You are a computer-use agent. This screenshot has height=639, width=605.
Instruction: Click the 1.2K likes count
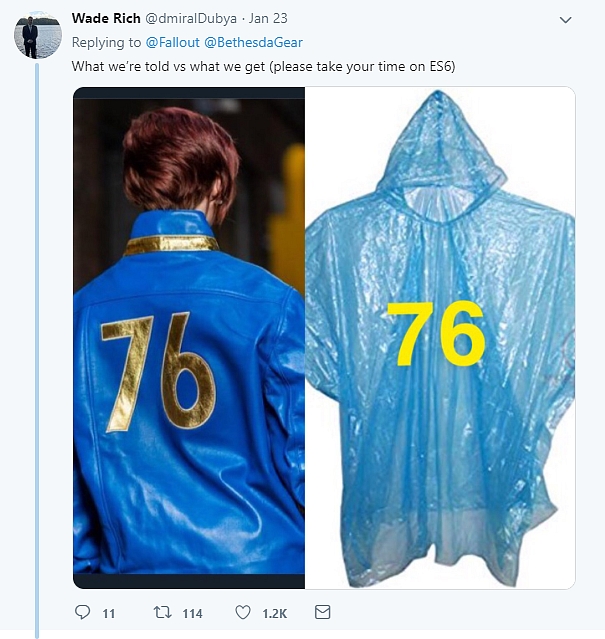click(x=275, y=613)
